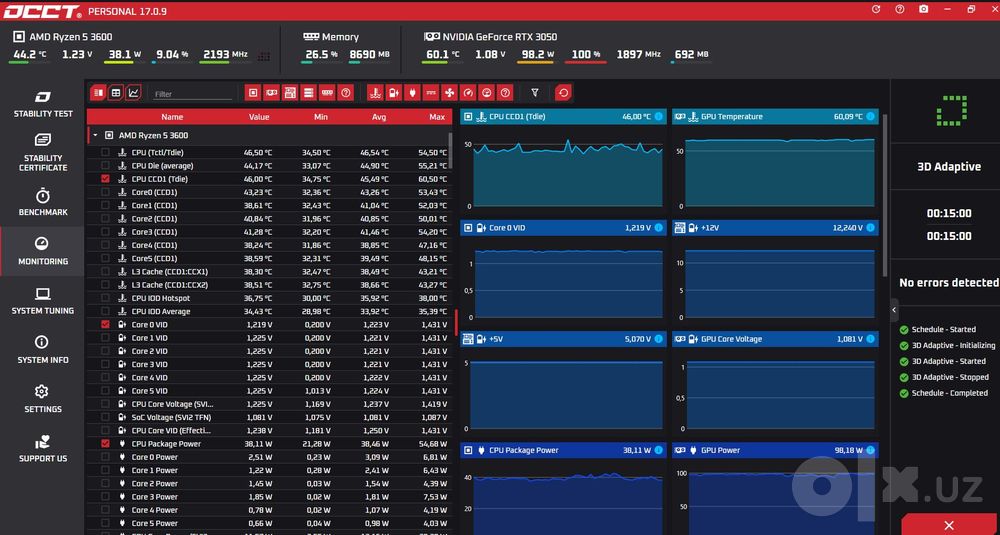Open the Monitoring section

pos(43,251)
